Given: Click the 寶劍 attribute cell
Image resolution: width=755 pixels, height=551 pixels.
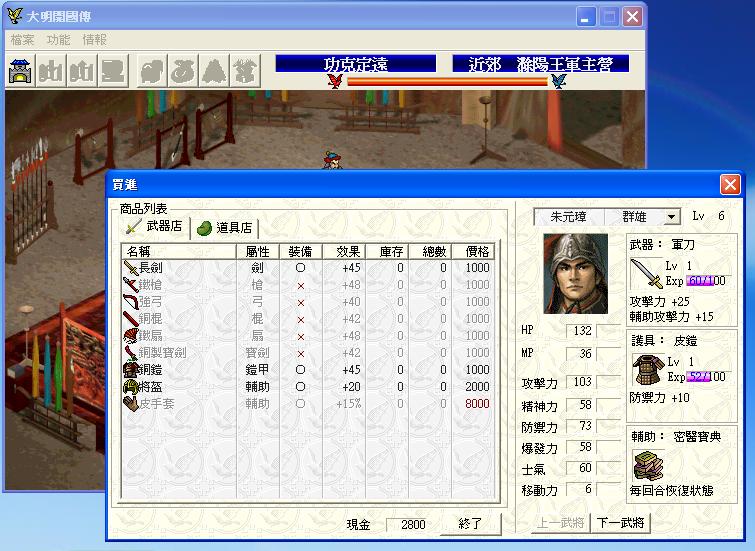Looking at the screenshot, I should click(258, 353).
